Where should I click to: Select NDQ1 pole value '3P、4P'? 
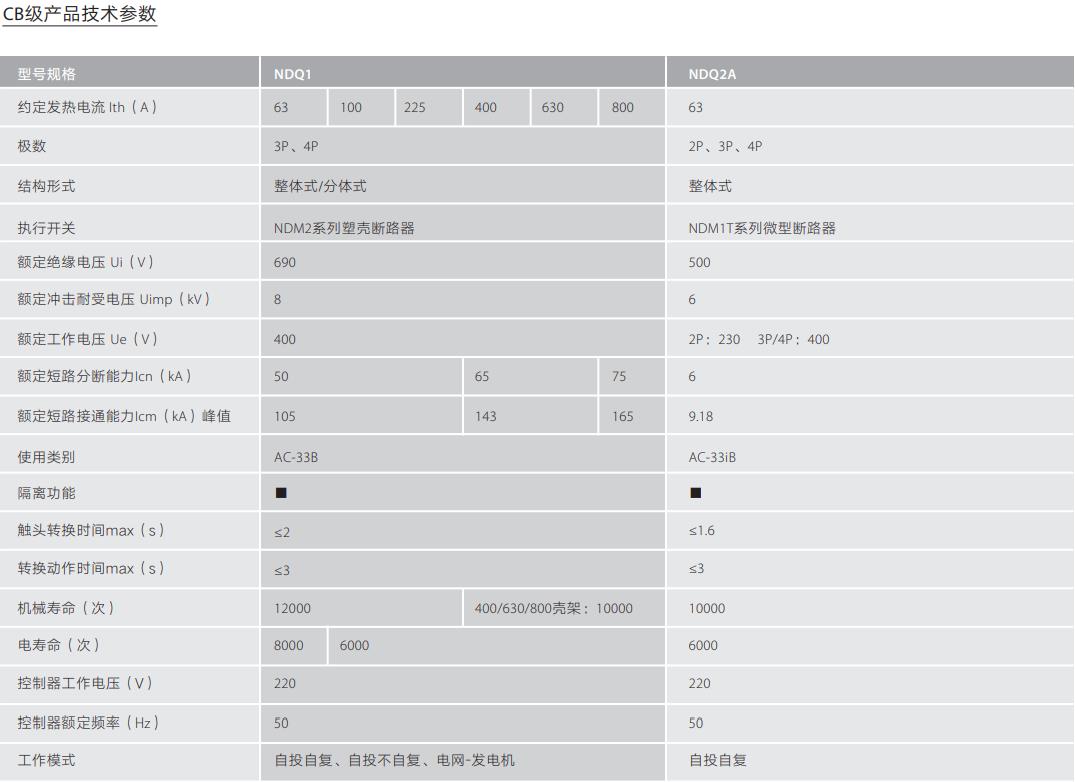click(296, 146)
